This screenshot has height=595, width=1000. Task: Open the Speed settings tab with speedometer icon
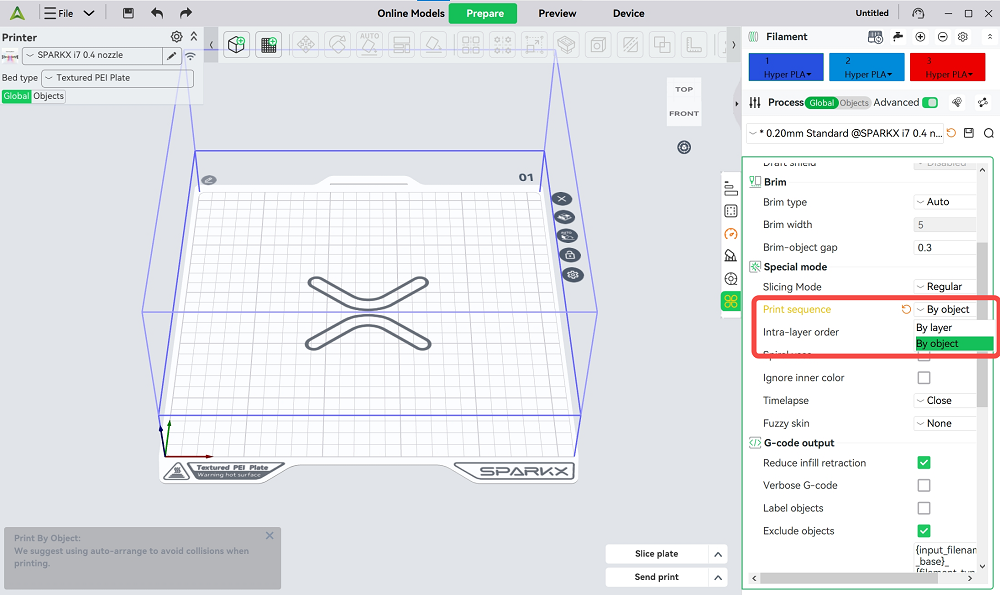(x=731, y=233)
